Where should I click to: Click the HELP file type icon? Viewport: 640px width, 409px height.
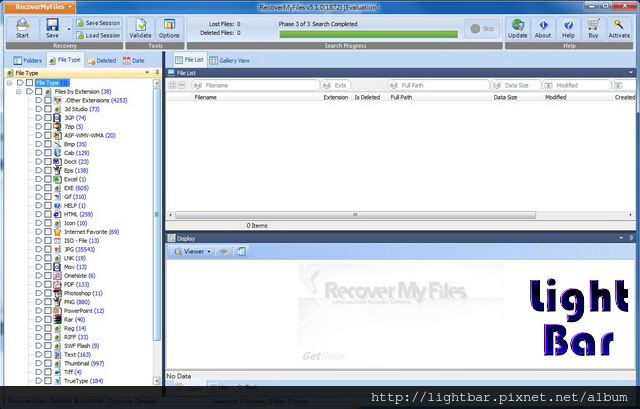(58, 205)
